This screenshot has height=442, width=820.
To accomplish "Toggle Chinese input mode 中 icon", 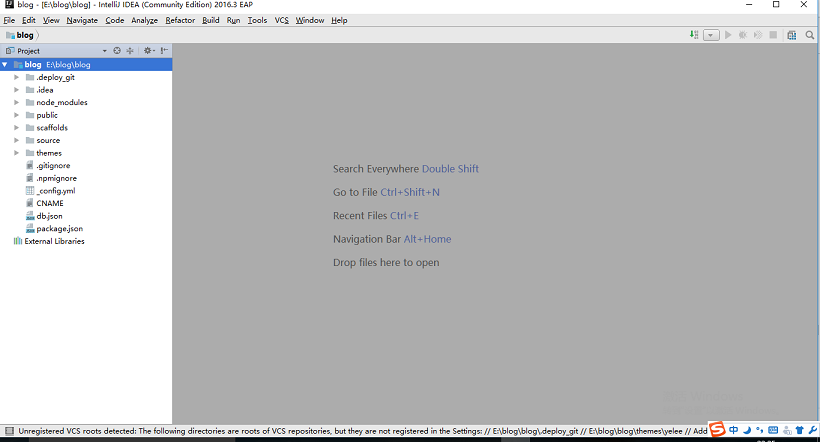I will 734,430.
